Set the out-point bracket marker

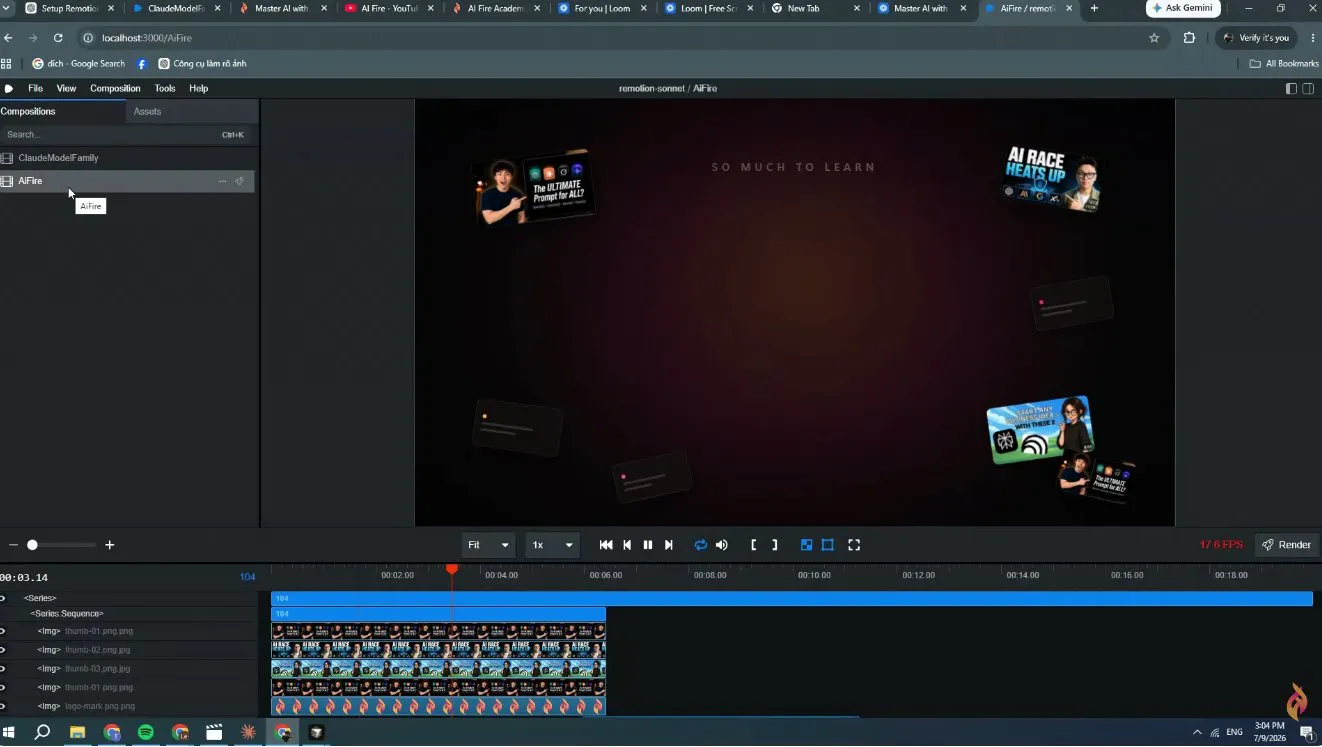coord(774,545)
